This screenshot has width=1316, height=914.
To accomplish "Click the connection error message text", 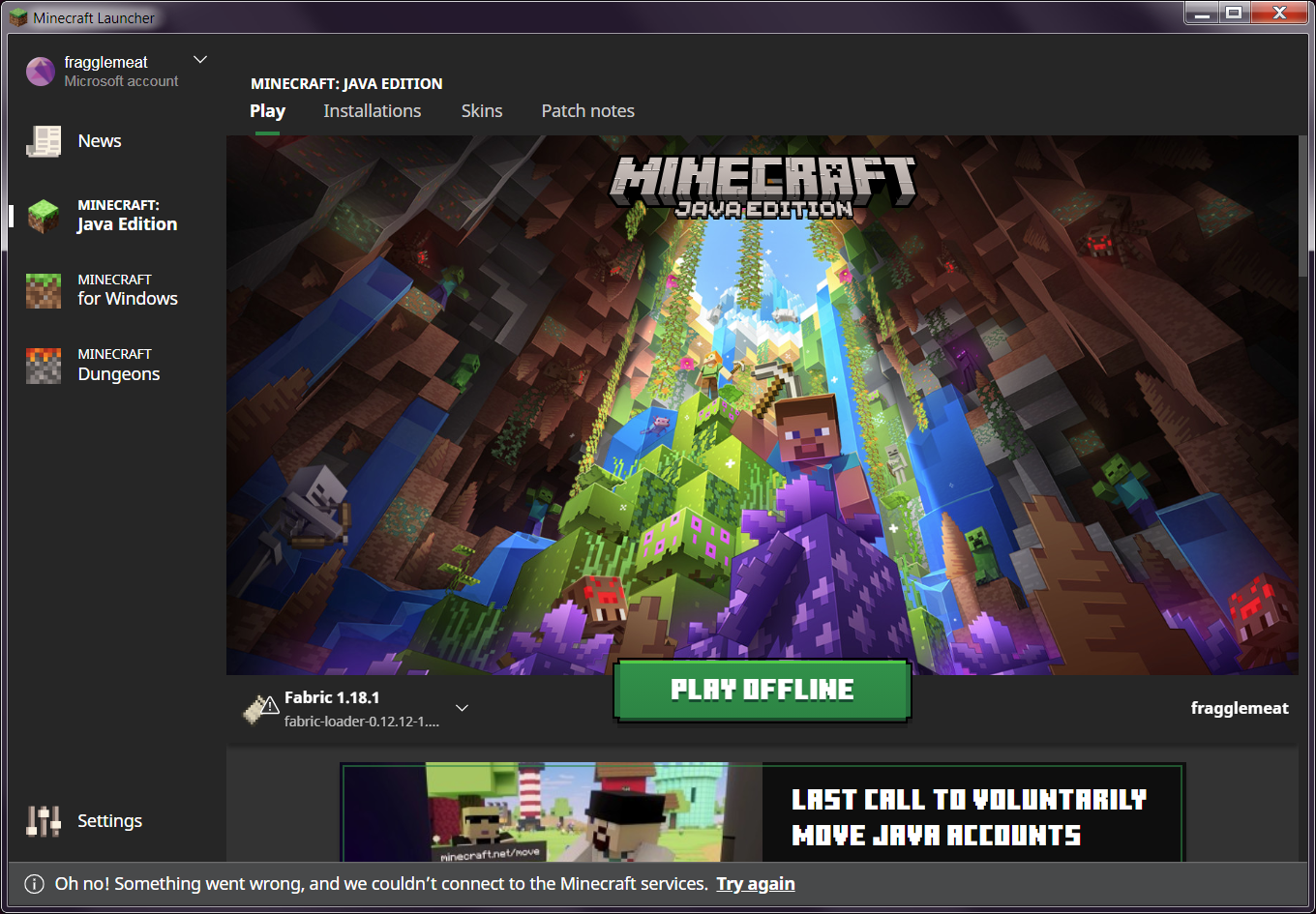I will (381, 884).
